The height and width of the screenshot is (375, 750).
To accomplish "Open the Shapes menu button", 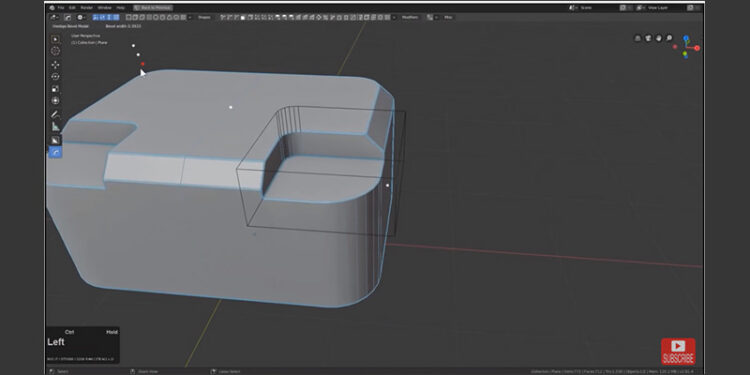I will click(204, 17).
